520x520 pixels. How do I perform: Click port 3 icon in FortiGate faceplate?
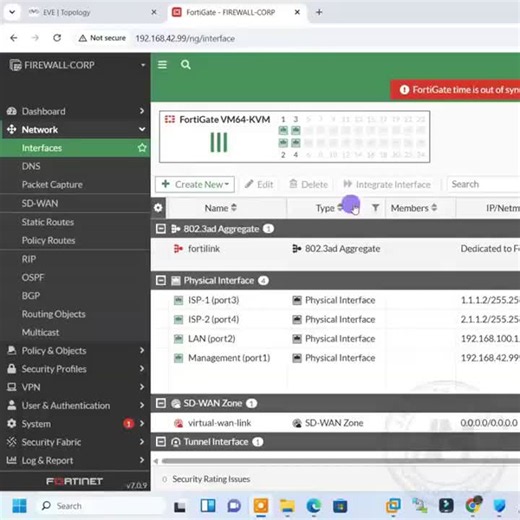(x=296, y=130)
